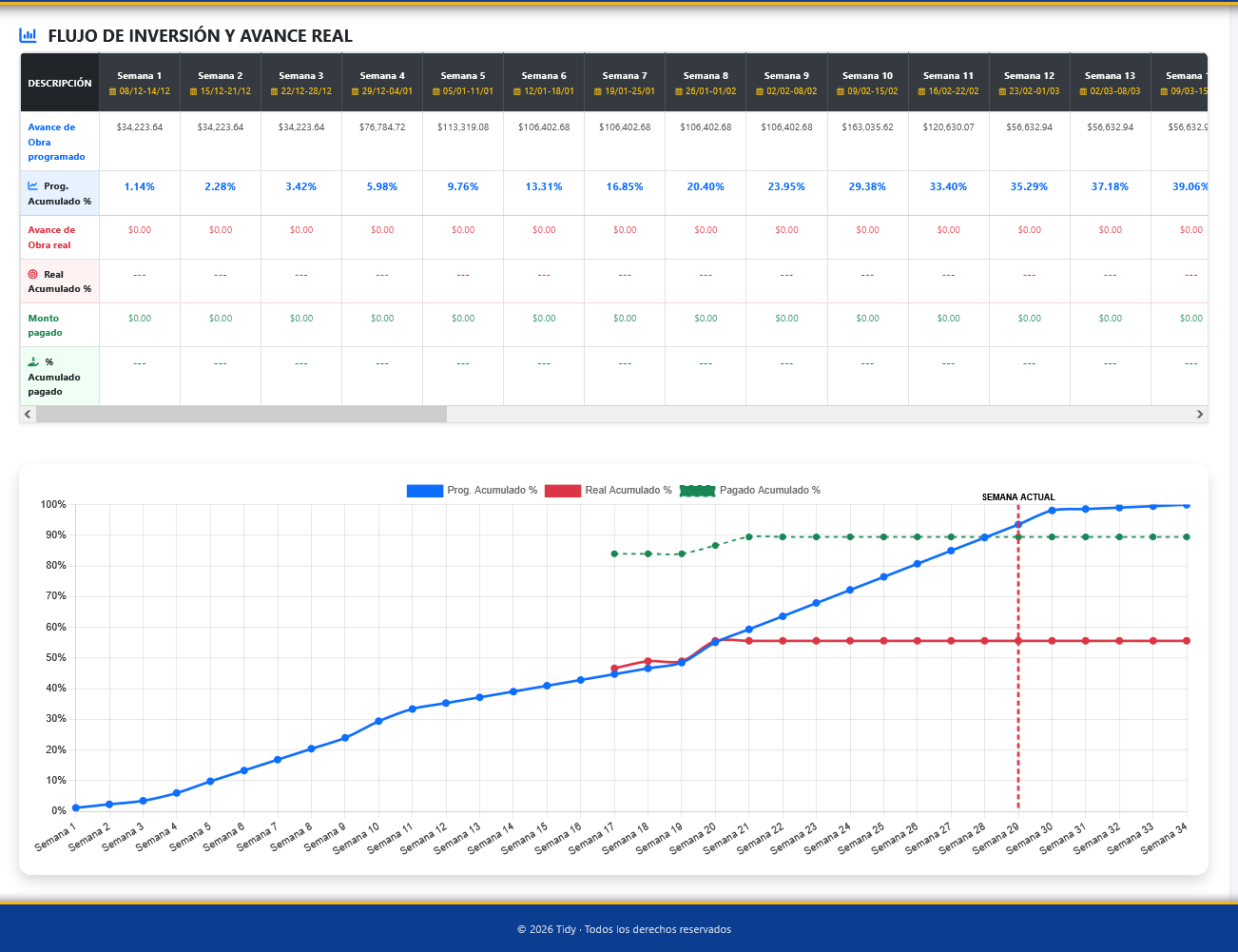Screen dimensions: 1238x952
Task: Click the table's left scroll arrow
Action: [x=28, y=414]
